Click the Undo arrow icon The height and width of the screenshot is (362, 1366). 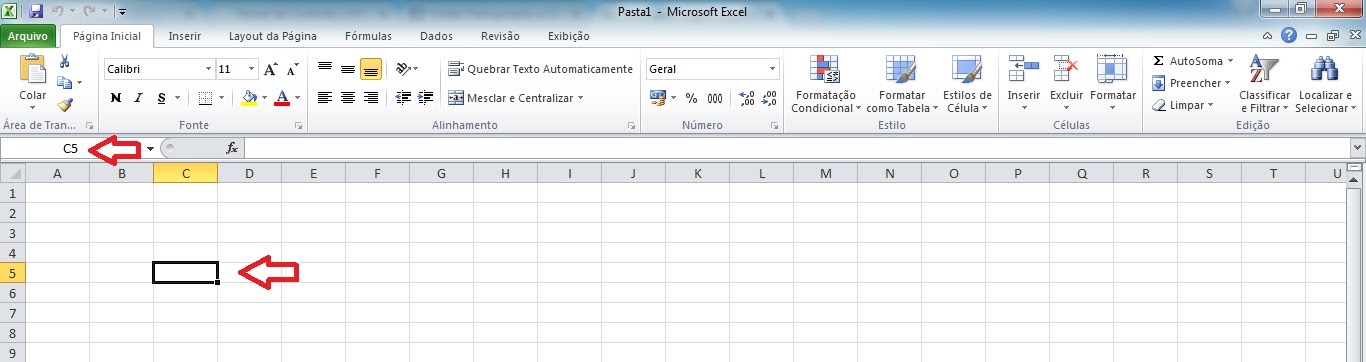pyautogui.click(x=58, y=12)
